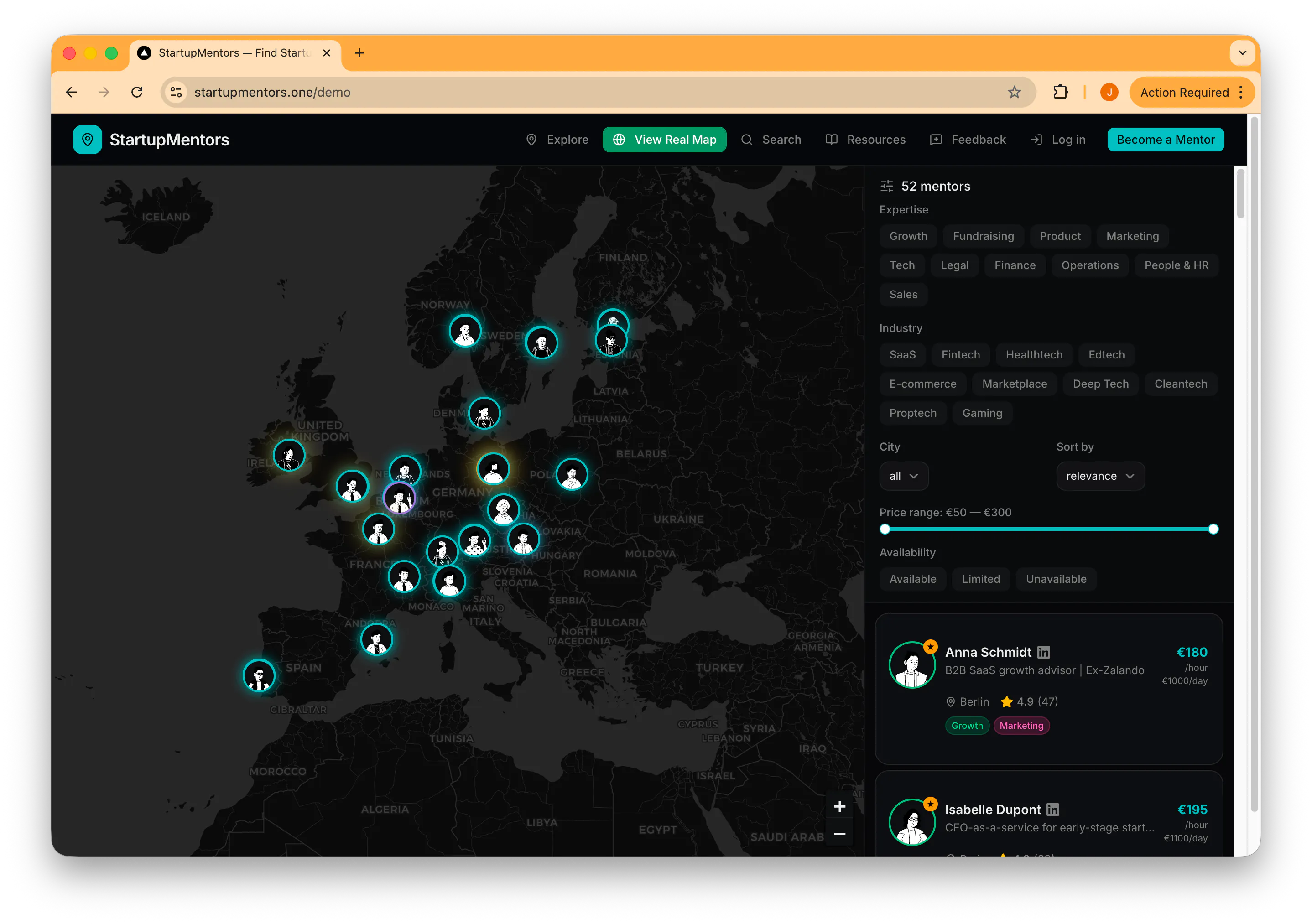Reload the page
Image resolution: width=1312 pixels, height=924 pixels.
click(136, 92)
